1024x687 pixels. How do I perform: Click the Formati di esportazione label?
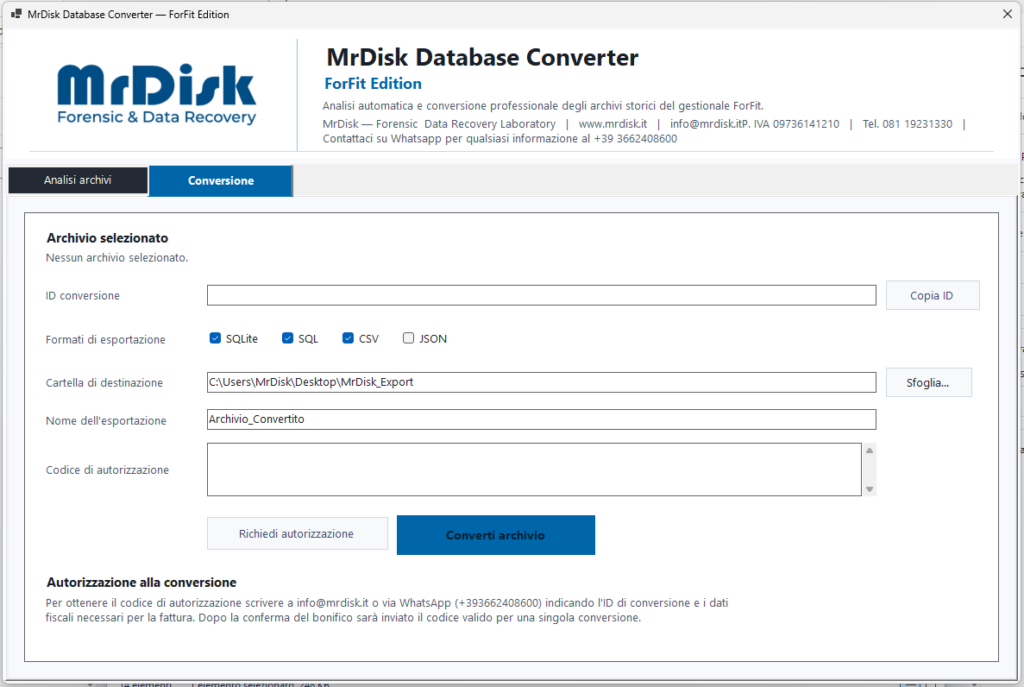105,340
